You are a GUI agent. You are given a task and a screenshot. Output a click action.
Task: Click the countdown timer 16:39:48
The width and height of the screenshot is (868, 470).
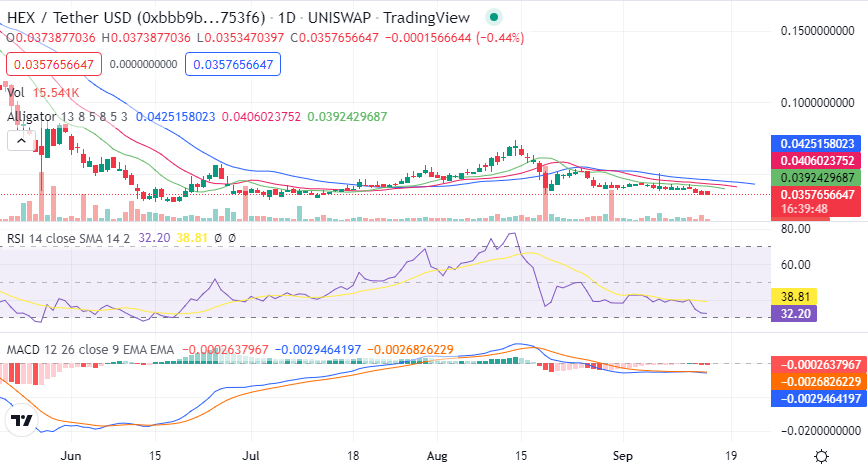(804, 209)
